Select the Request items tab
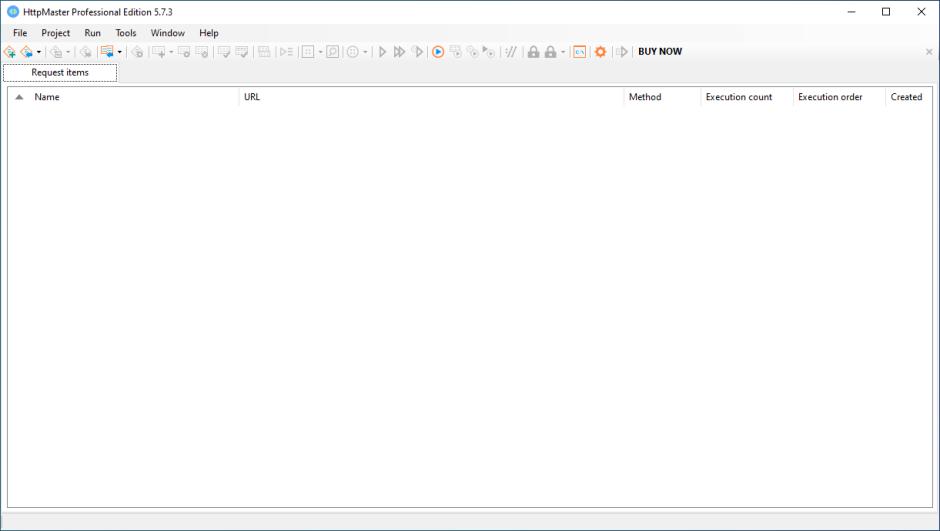The image size is (940, 531). tap(60, 73)
